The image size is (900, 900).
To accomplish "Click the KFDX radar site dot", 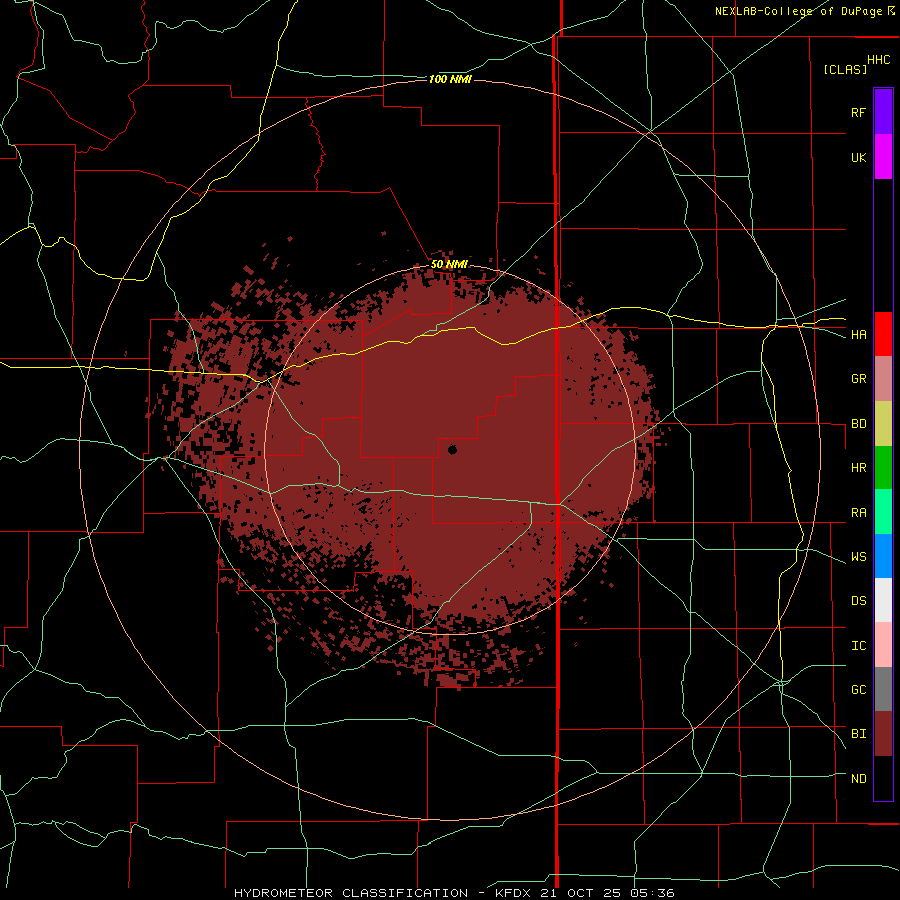I will (452, 449).
